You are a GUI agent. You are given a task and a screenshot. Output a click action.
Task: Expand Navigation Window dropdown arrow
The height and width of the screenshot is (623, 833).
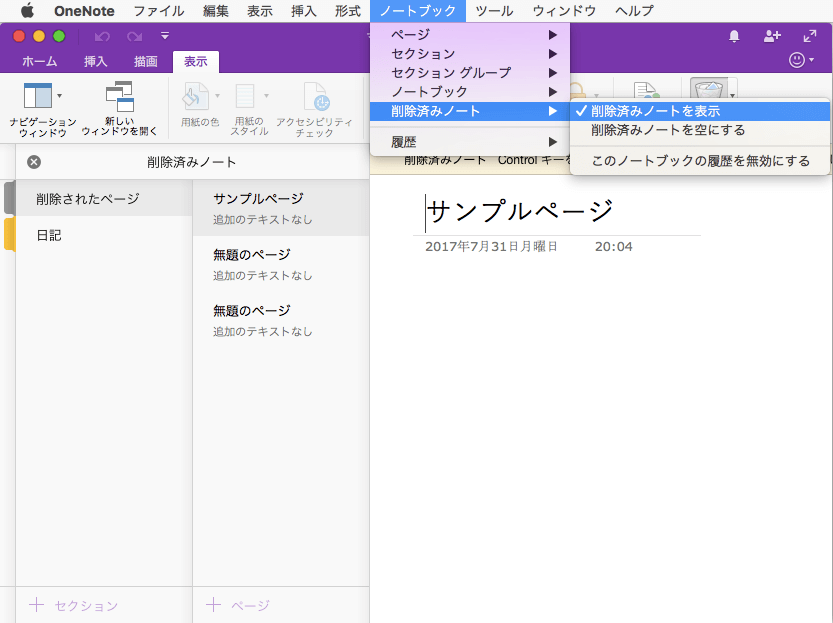coord(60,96)
